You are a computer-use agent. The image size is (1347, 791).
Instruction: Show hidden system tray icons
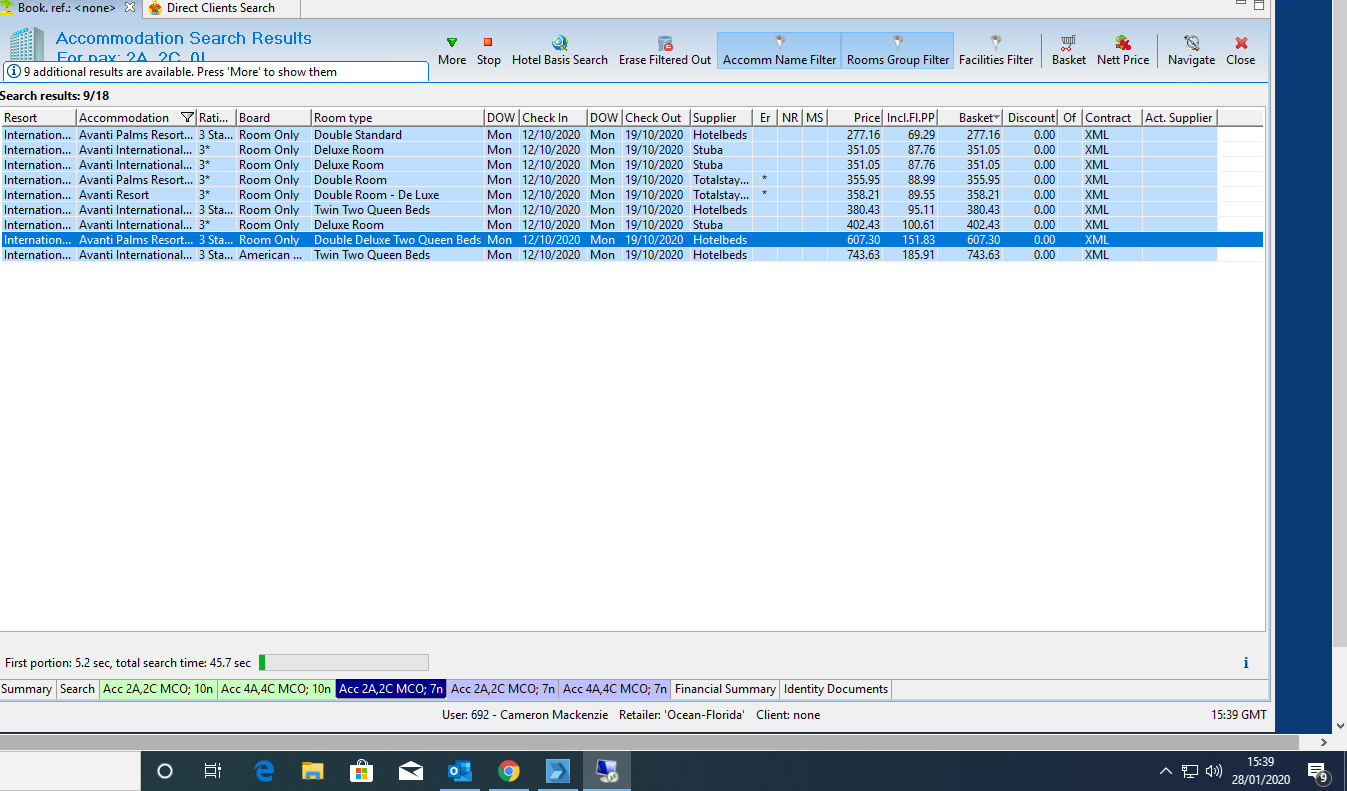(x=1166, y=771)
